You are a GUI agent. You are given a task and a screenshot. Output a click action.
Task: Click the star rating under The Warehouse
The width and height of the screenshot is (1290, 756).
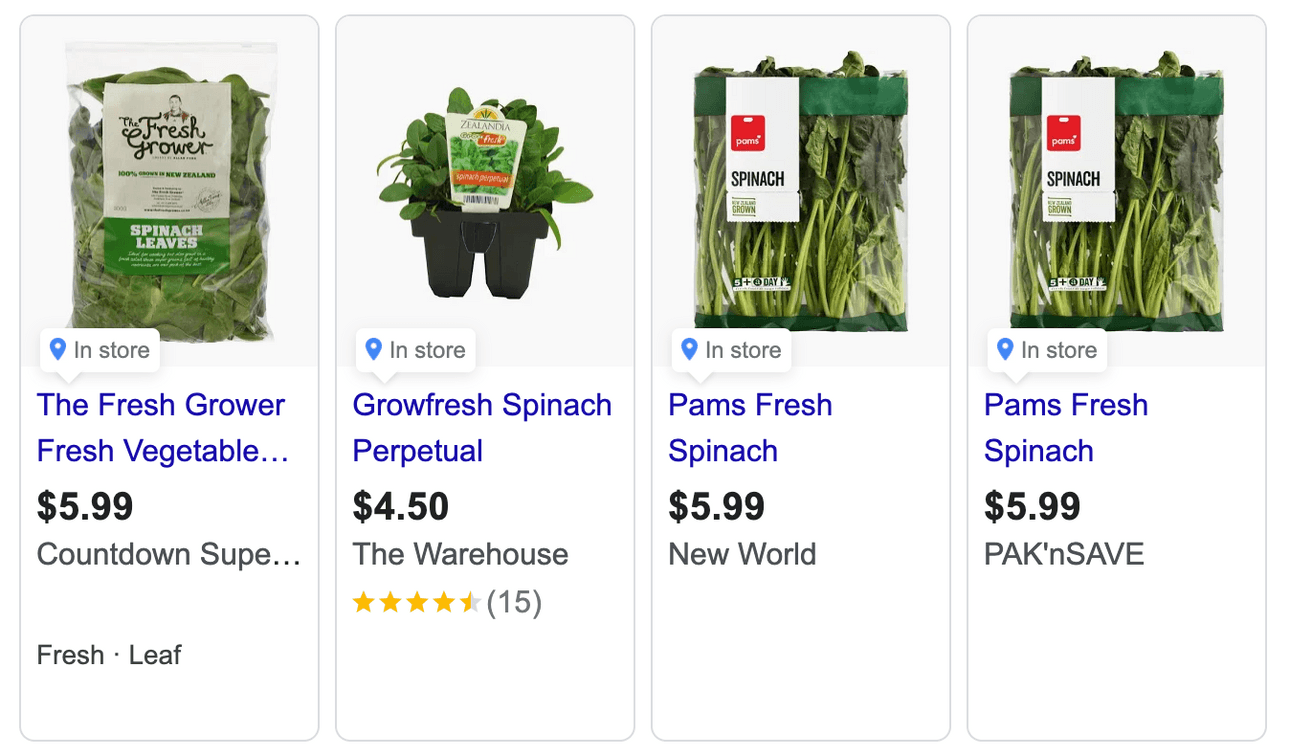coord(416,602)
